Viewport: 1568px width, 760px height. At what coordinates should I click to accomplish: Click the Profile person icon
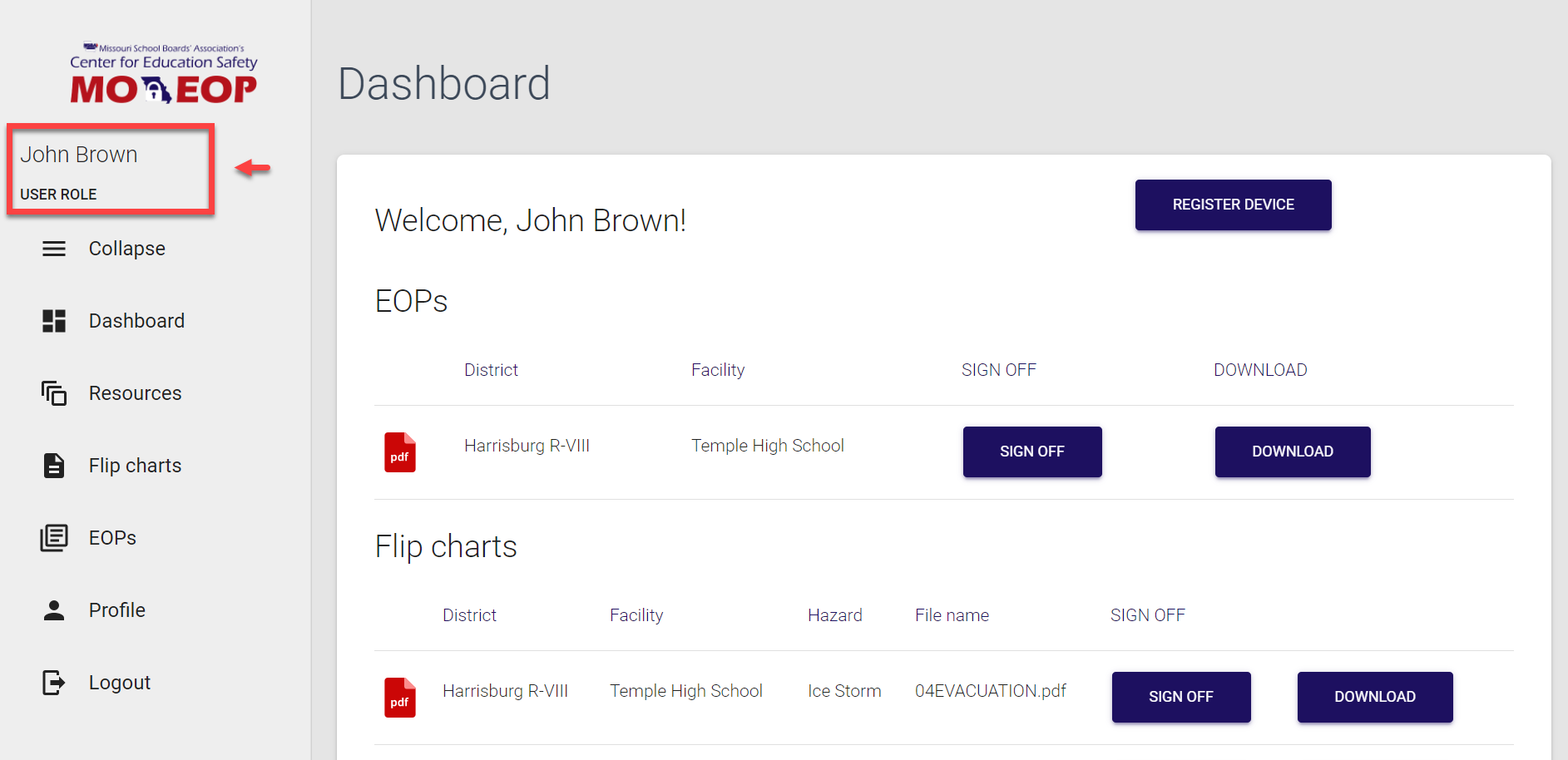tap(54, 610)
